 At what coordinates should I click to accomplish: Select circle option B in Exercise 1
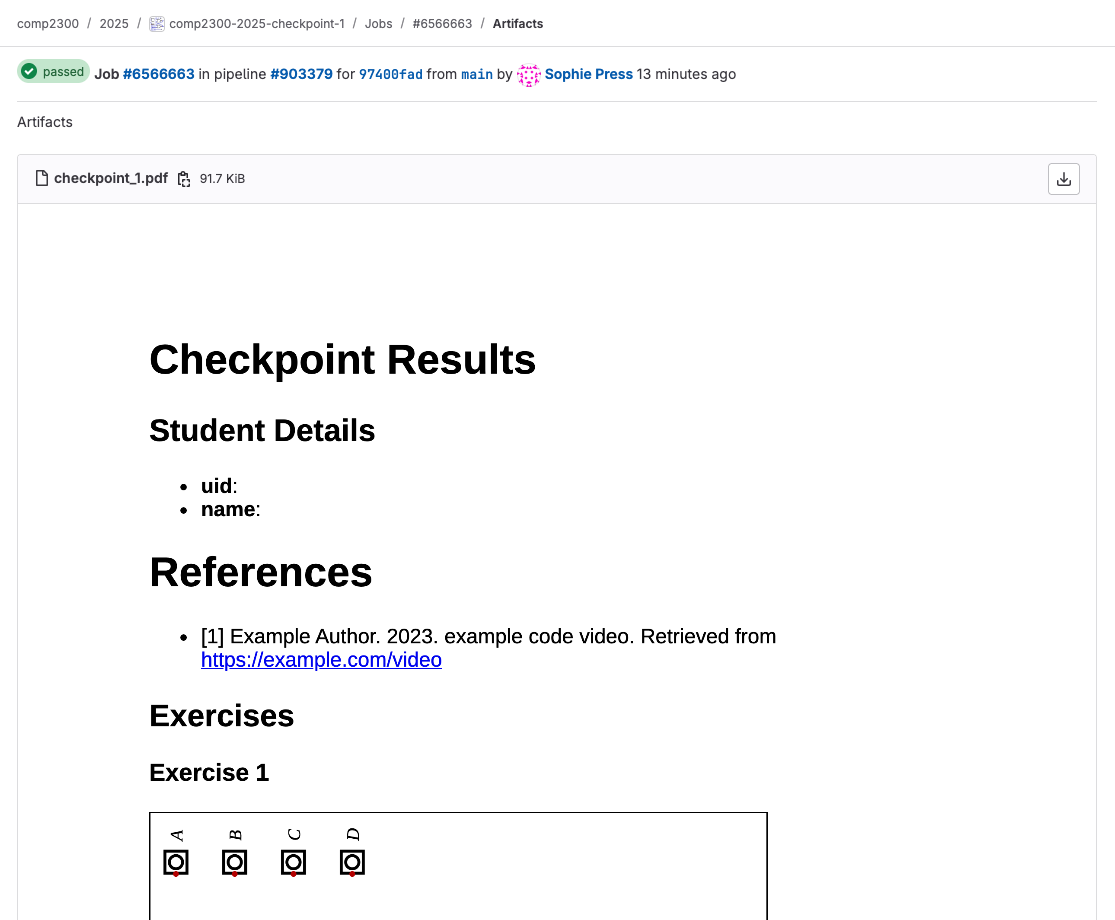[x=235, y=862]
